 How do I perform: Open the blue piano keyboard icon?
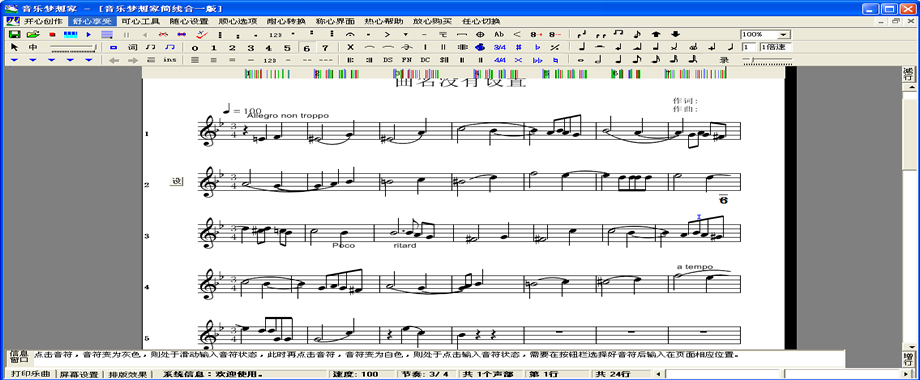pos(70,35)
